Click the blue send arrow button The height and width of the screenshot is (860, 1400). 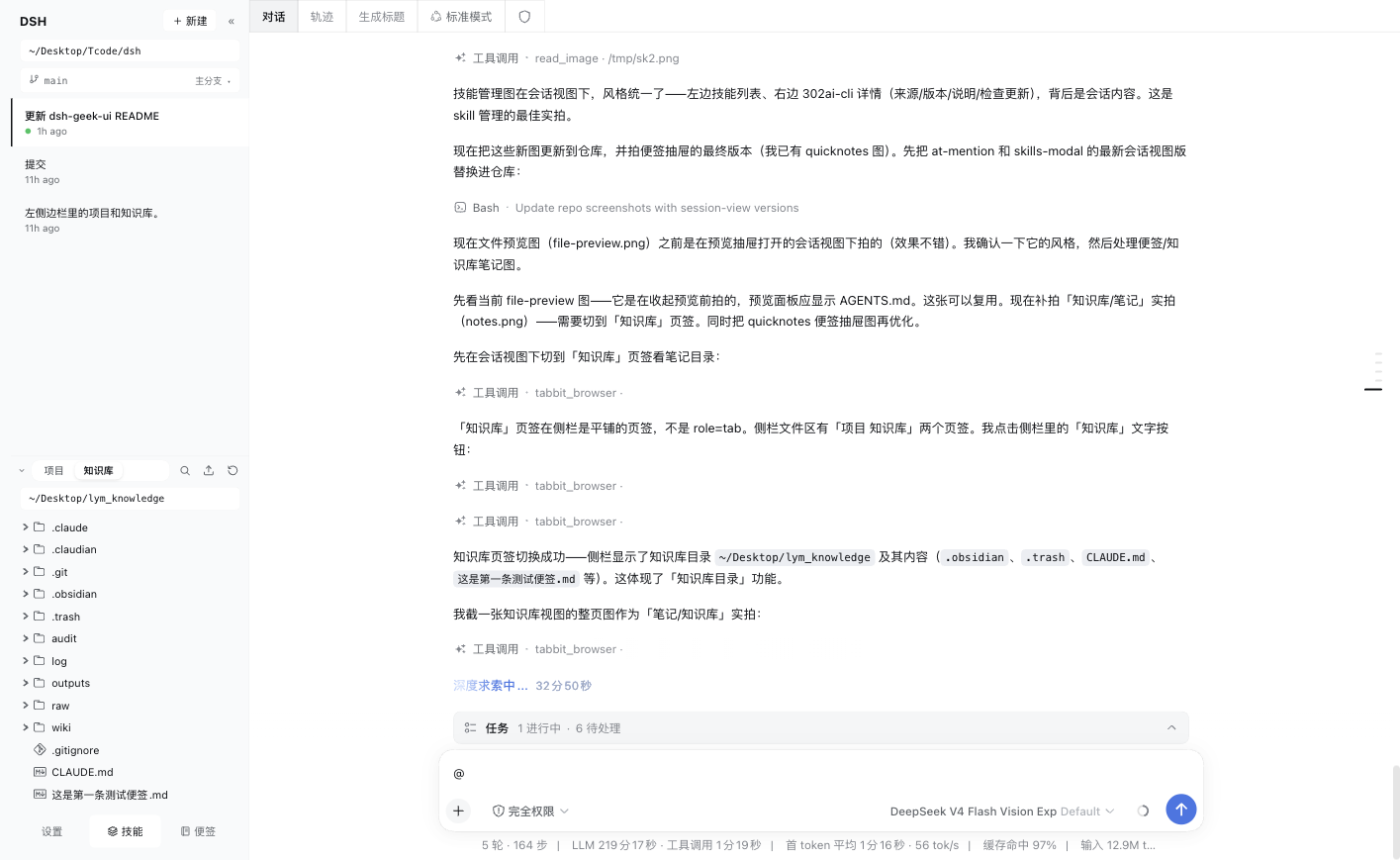1180,810
